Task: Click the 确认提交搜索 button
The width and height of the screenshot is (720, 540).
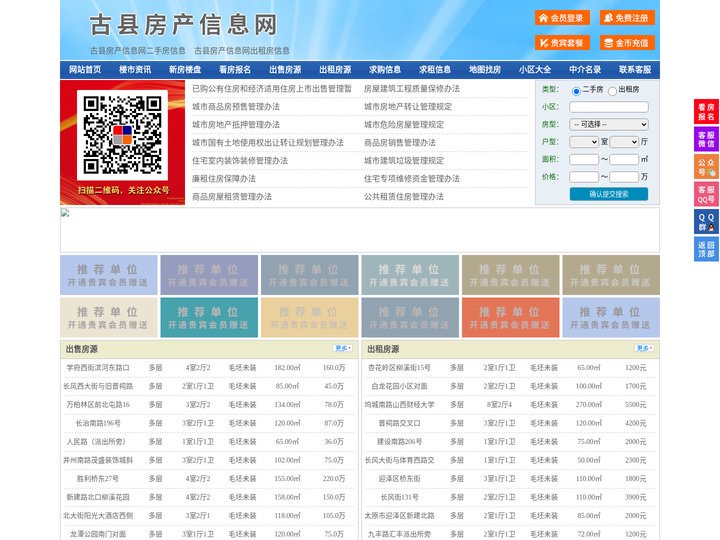Action: (x=609, y=194)
